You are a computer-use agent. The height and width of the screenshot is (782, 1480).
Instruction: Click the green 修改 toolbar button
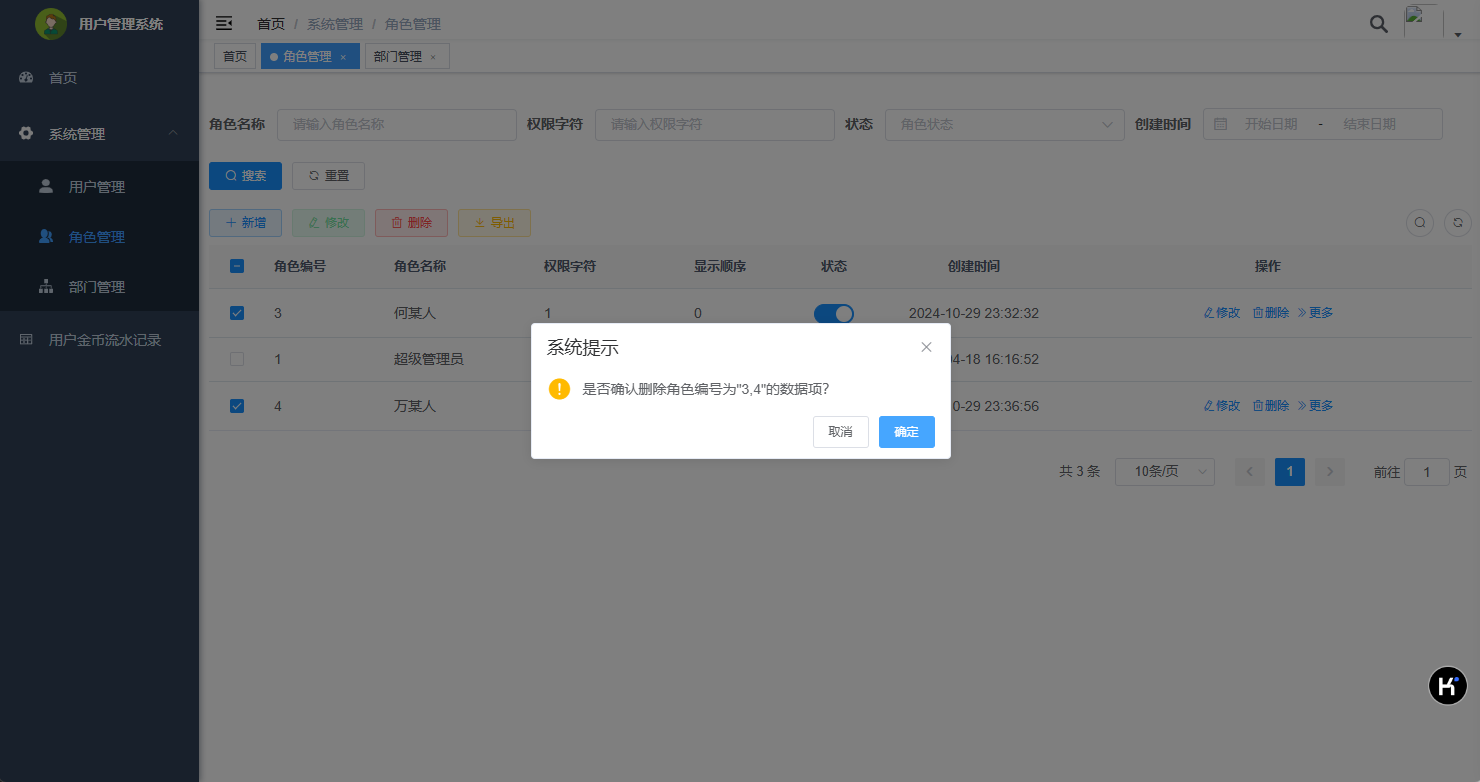click(x=328, y=223)
